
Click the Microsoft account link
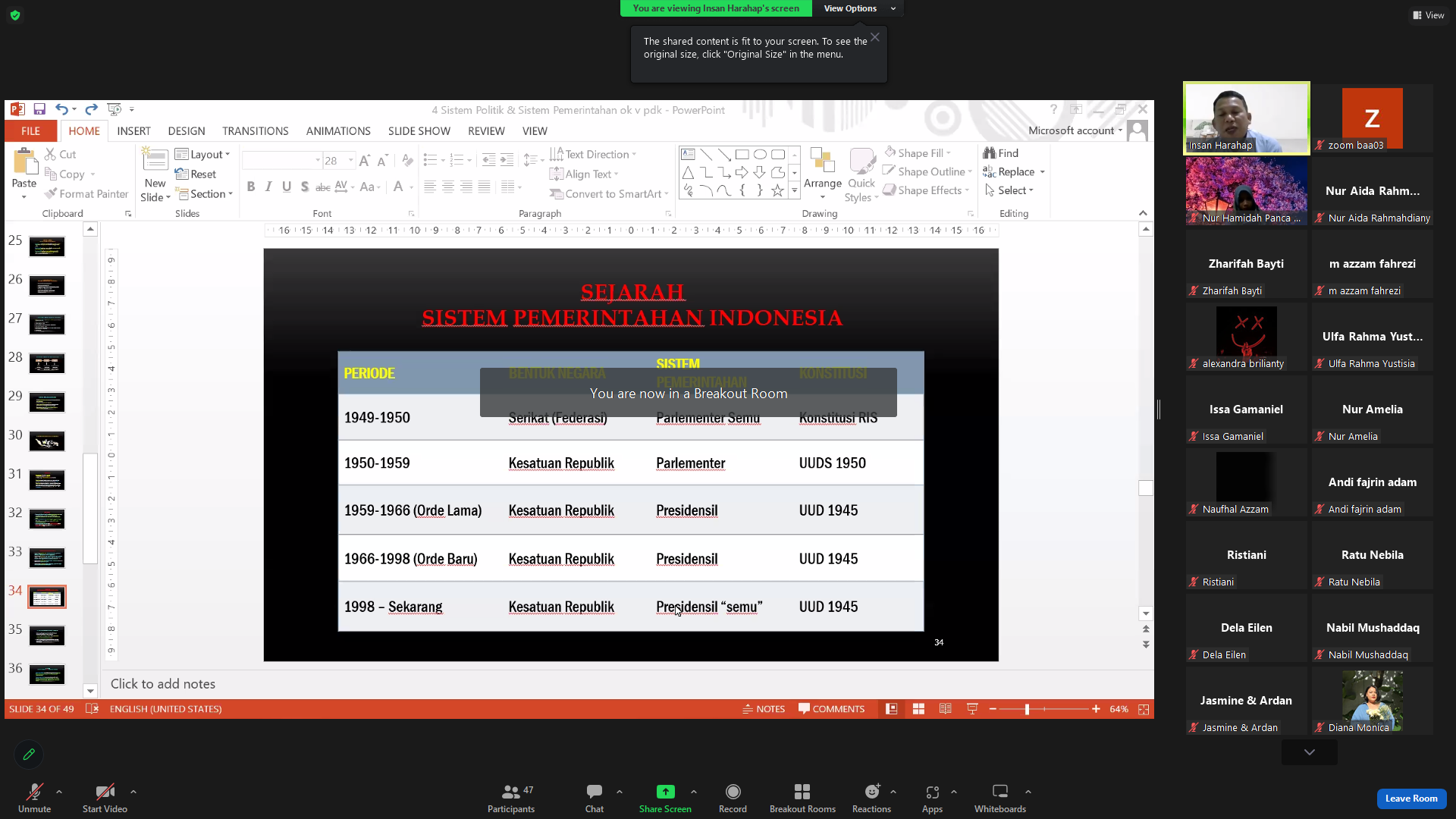point(1075,130)
